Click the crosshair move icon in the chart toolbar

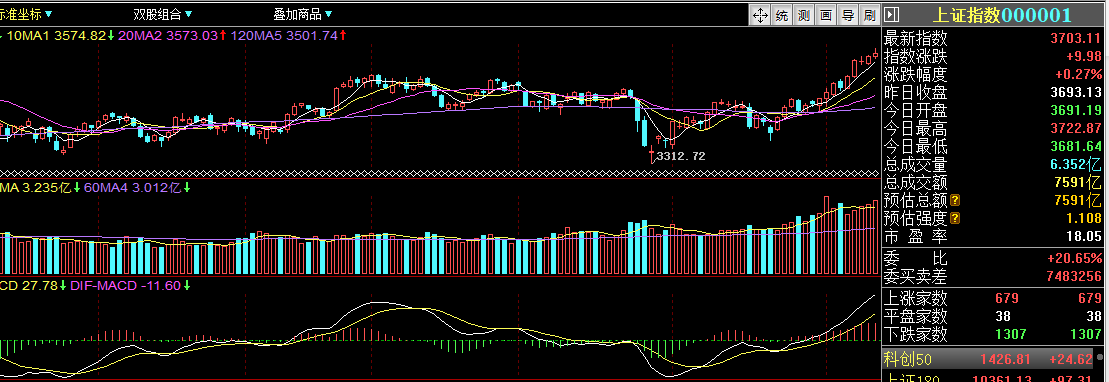tap(760, 15)
